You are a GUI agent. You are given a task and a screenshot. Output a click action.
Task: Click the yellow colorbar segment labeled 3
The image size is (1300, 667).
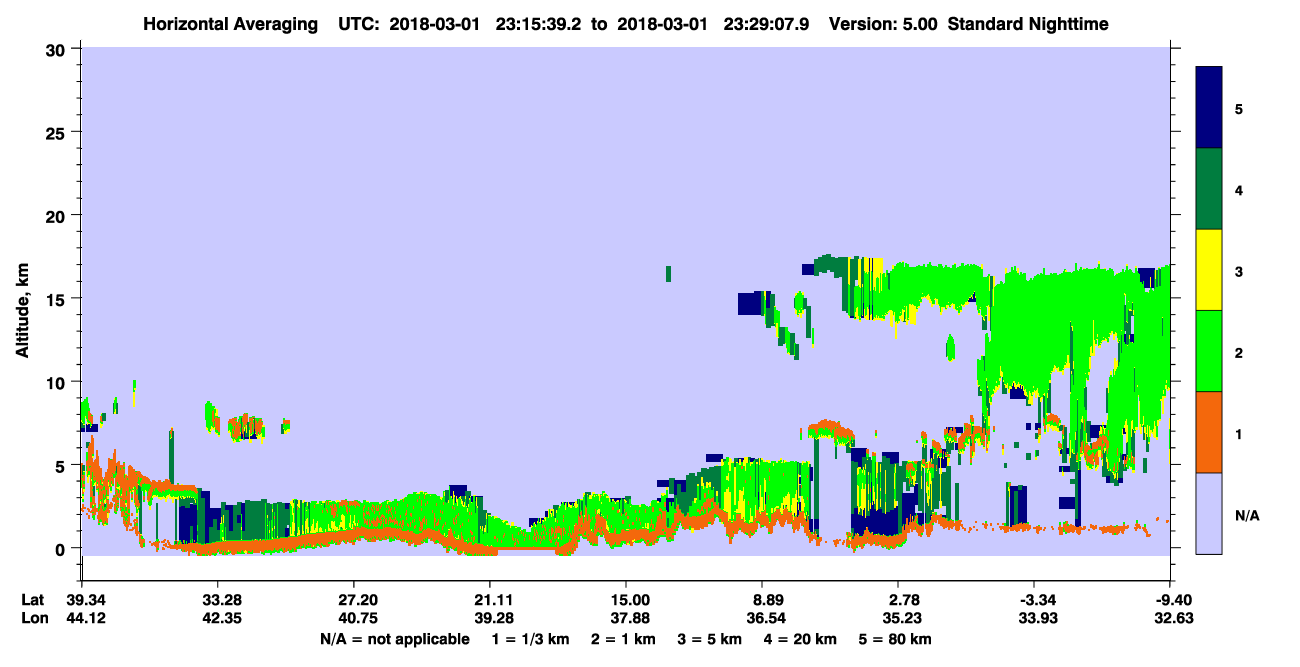coord(1209,270)
